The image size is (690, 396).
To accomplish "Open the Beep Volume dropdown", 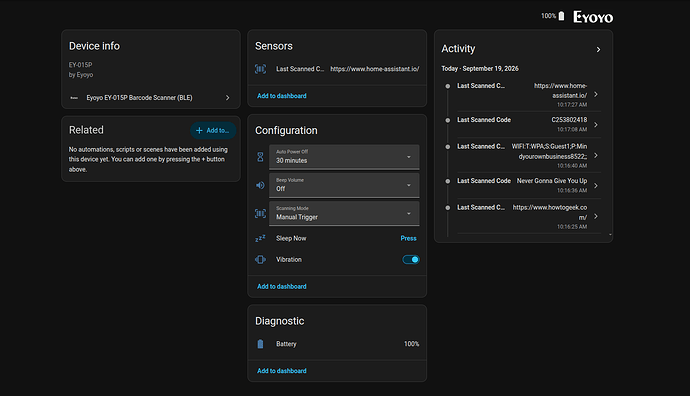I will (344, 185).
